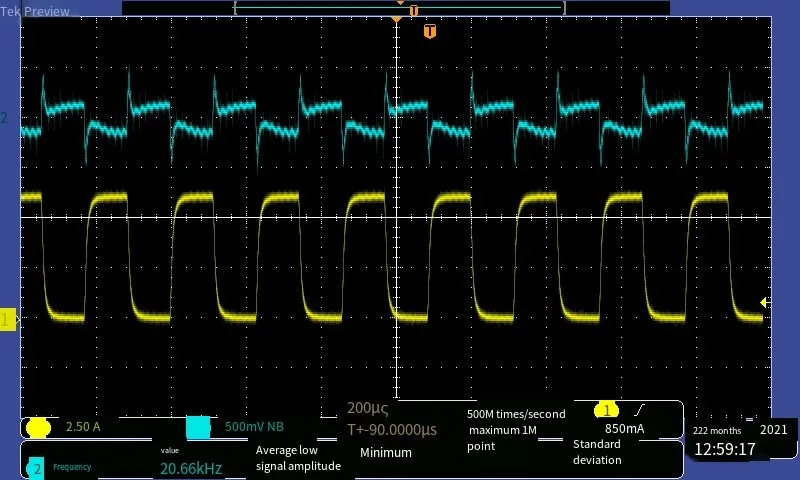Click the measurement channel 2 badge

37,469
